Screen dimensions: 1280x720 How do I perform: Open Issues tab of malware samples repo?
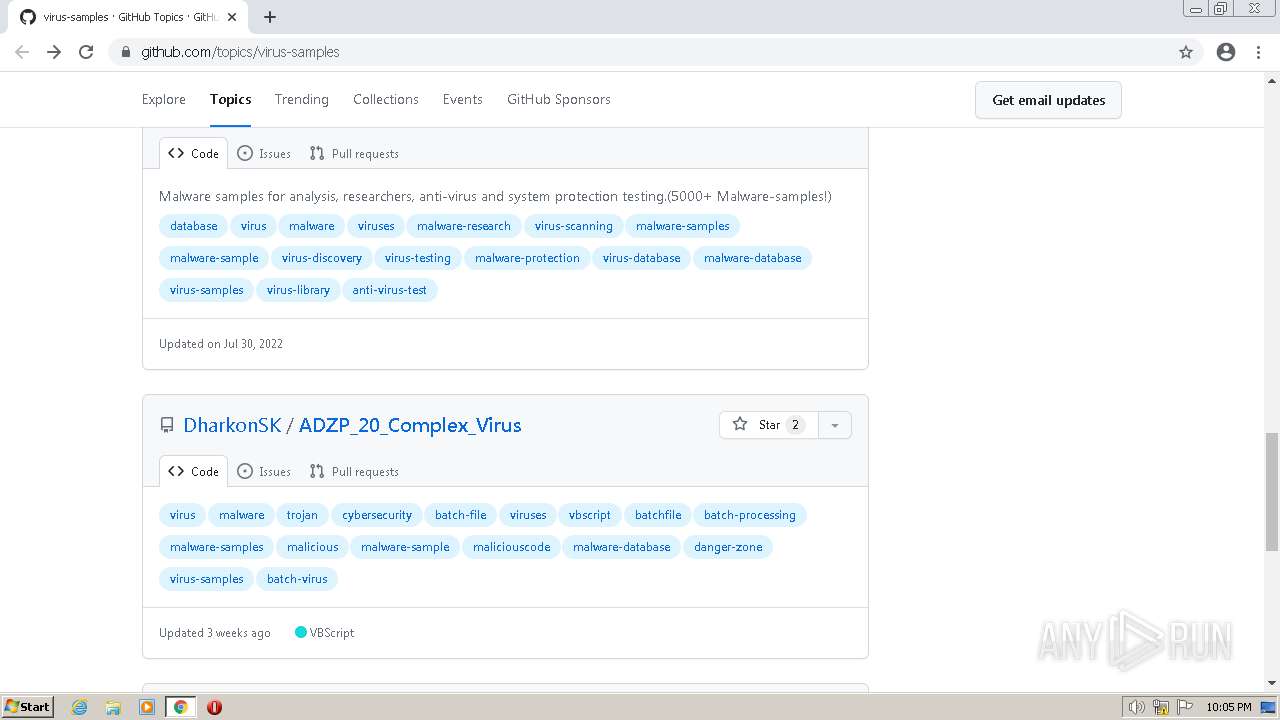[x=264, y=153]
